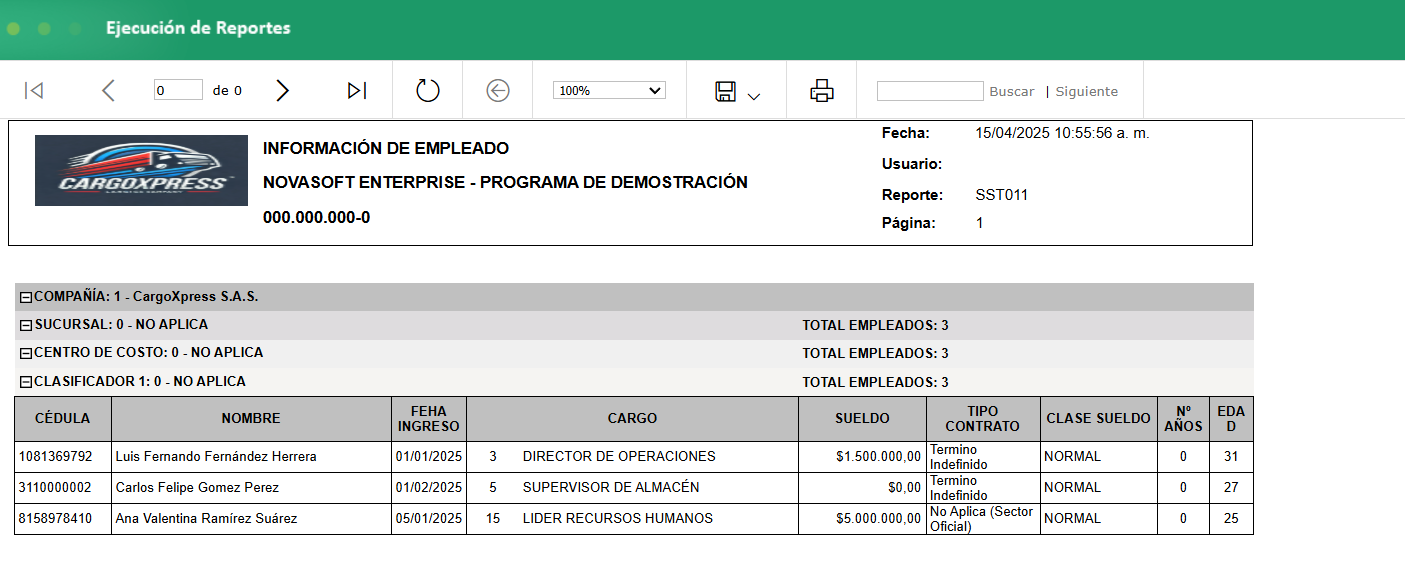Click entry date 05/01/2025
This screenshot has width=1405, height=586.
(429, 518)
